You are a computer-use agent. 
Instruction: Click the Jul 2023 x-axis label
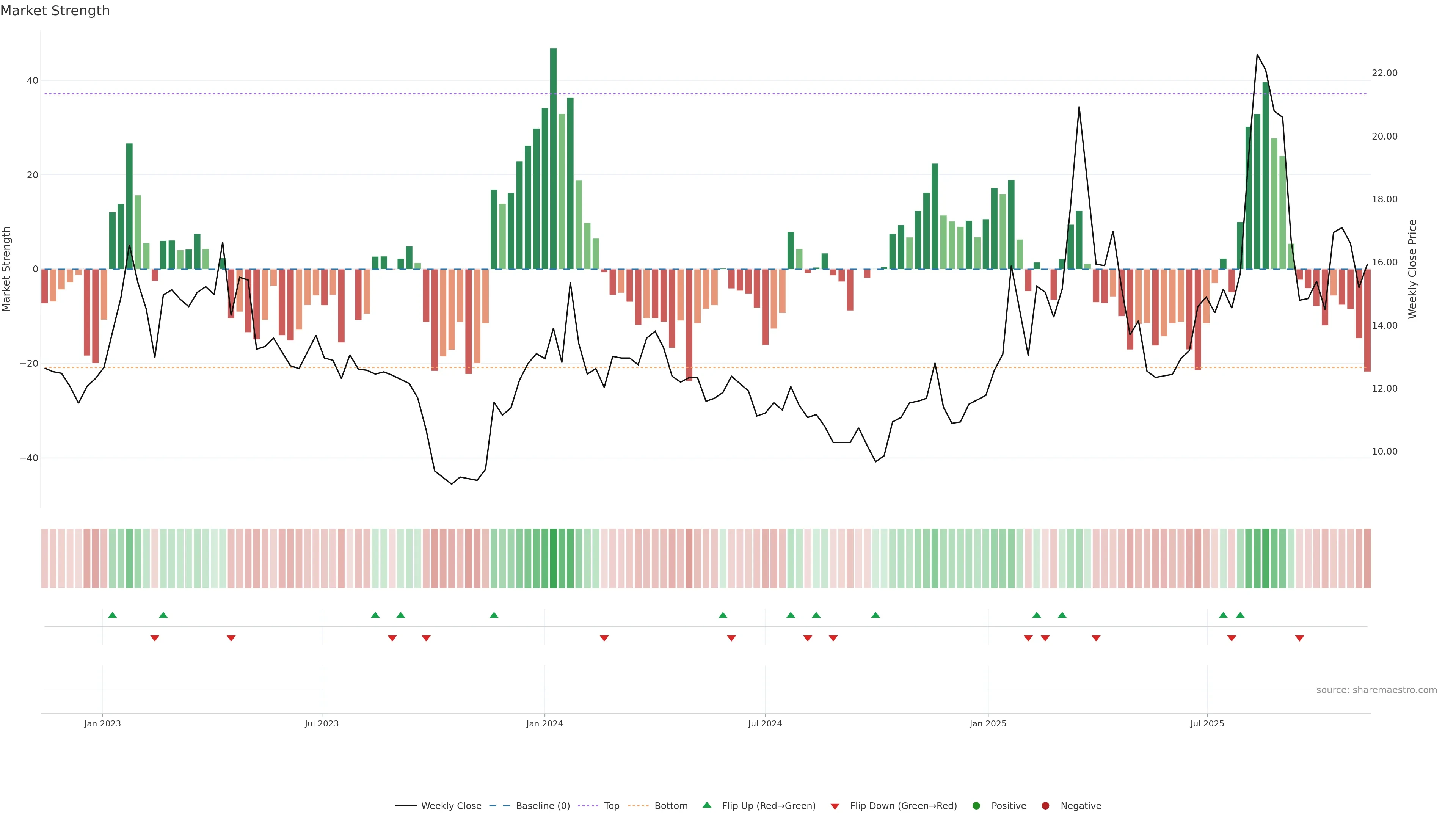point(322,723)
